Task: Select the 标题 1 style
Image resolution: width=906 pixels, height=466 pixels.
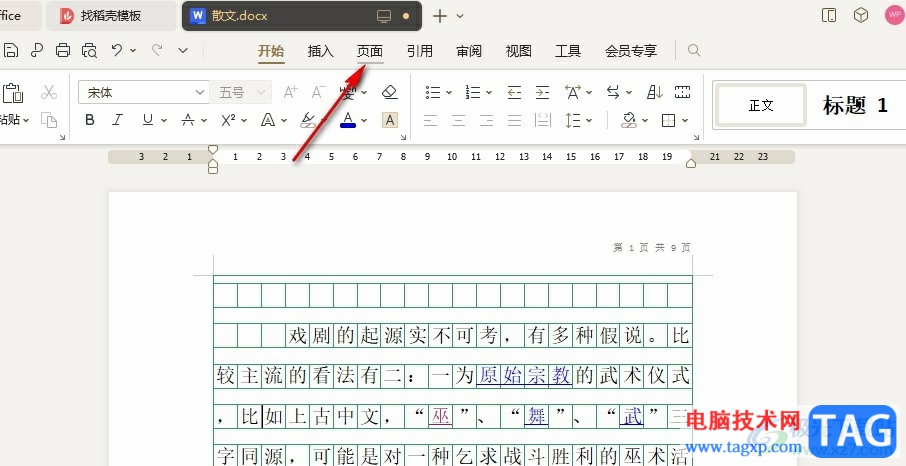Action: tap(855, 105)
